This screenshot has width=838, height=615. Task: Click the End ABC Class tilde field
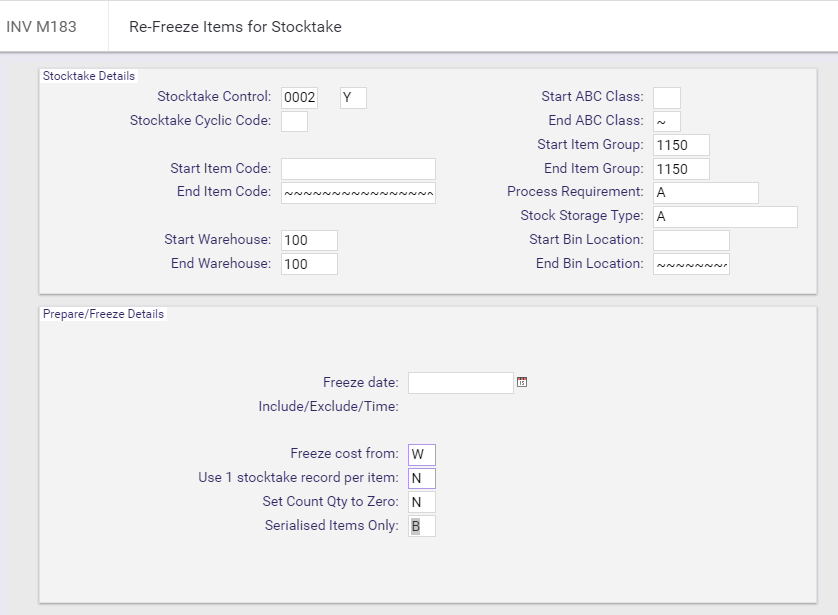point(667,121)
